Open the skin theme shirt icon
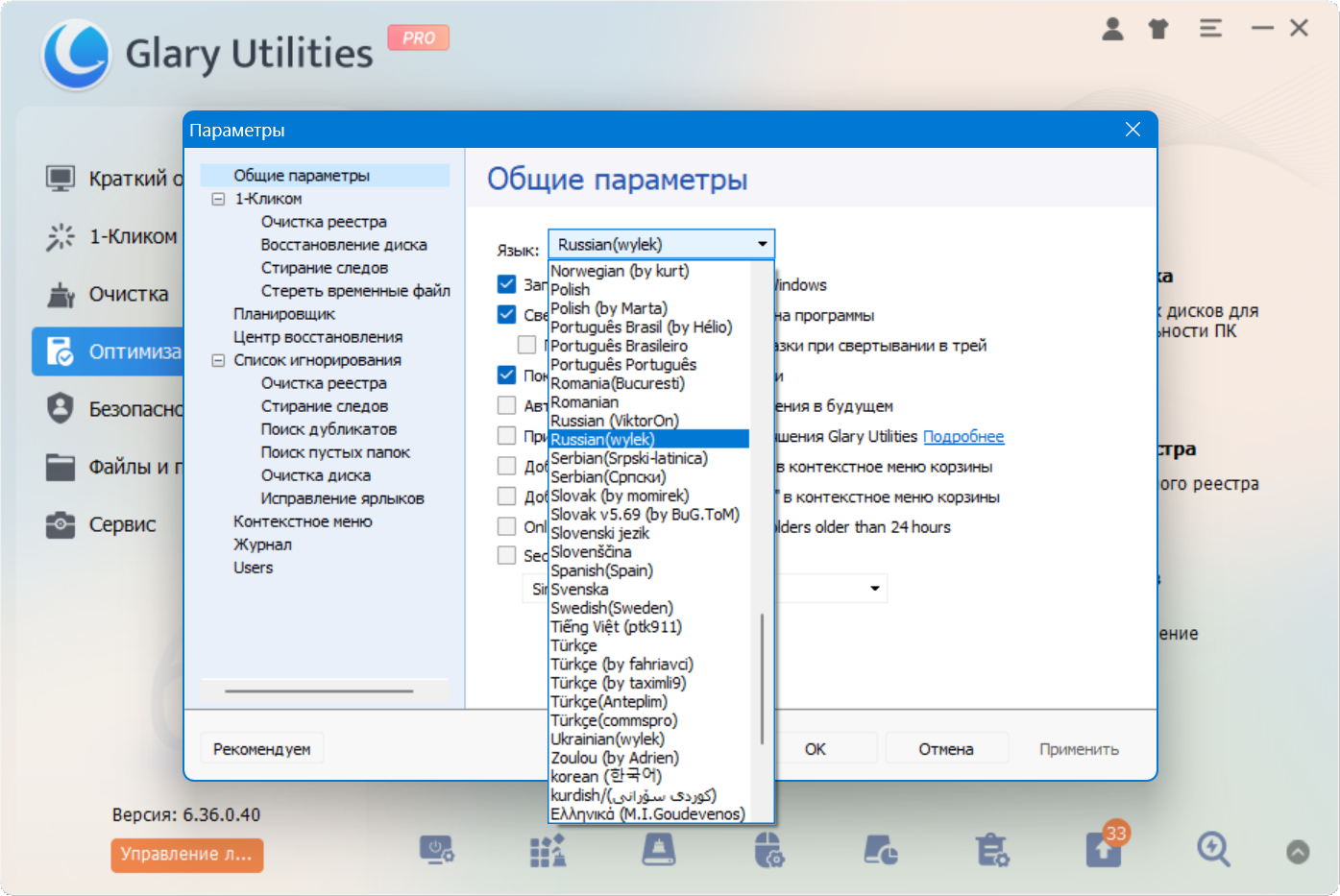Image resolution: width=1340 pixels, height=896 pixels. click(1158, 29)
